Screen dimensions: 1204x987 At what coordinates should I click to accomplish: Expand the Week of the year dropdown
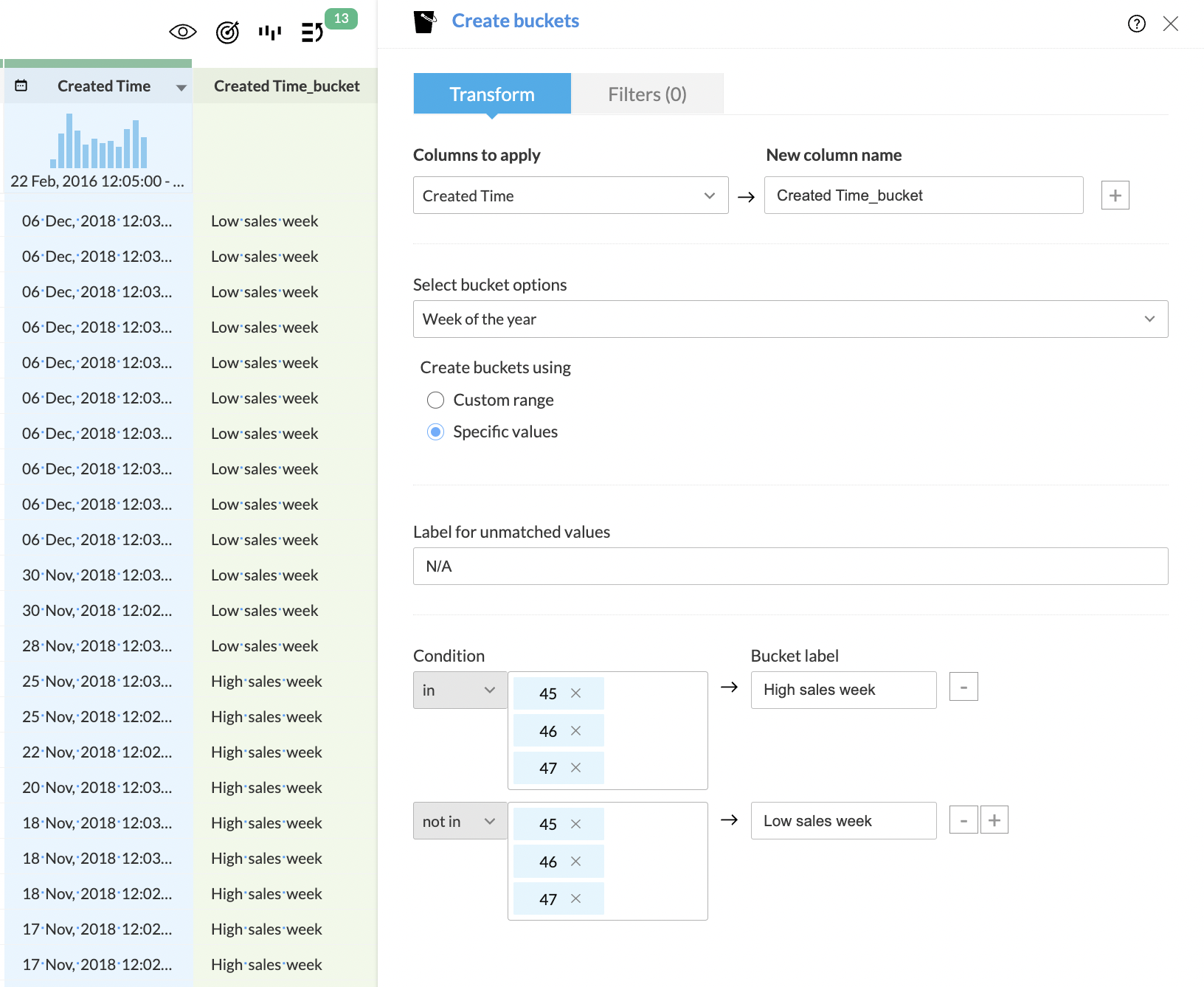pos(790,319)
